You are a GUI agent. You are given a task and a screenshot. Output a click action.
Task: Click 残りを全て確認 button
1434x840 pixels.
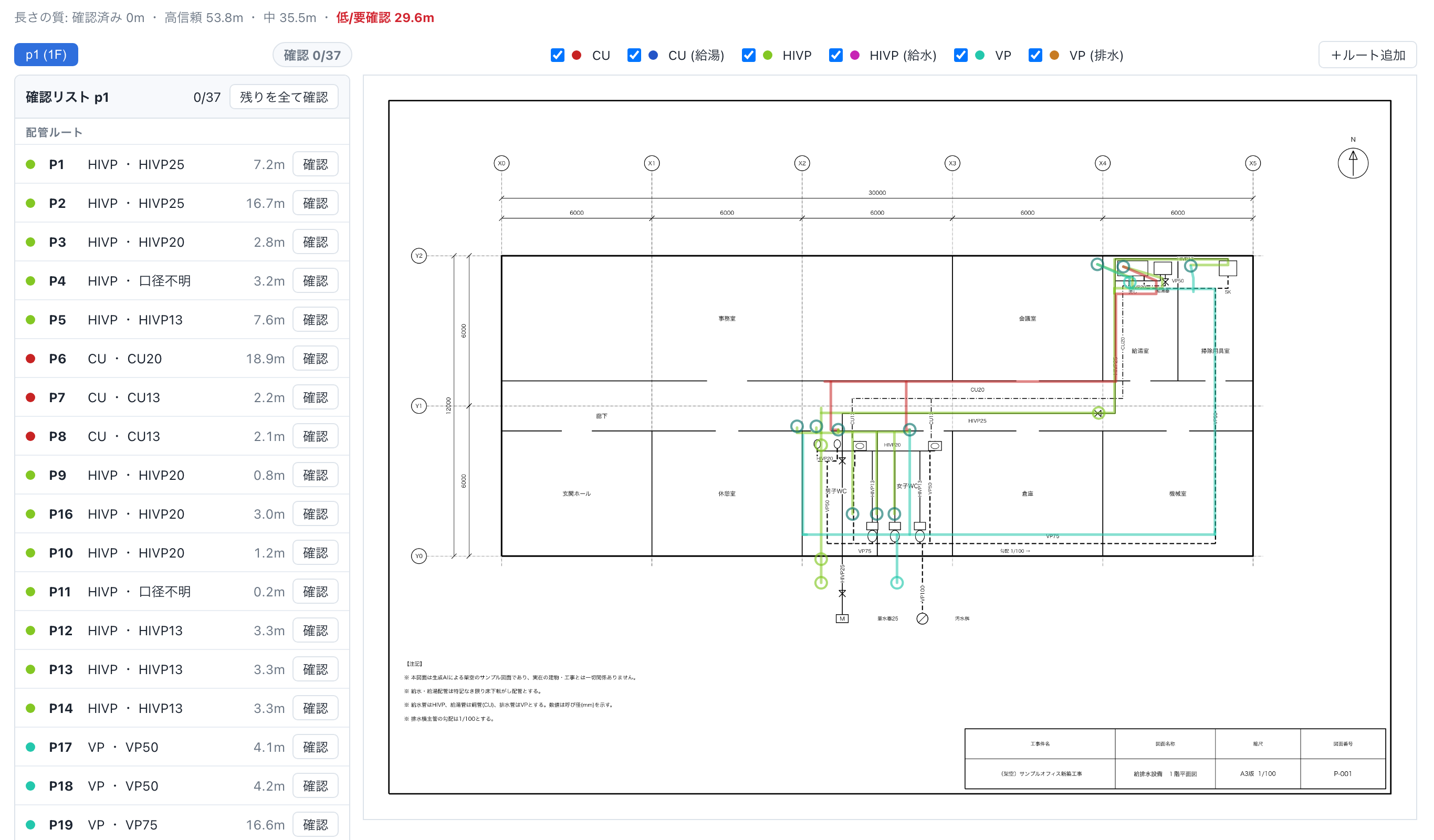click(284, 97)
